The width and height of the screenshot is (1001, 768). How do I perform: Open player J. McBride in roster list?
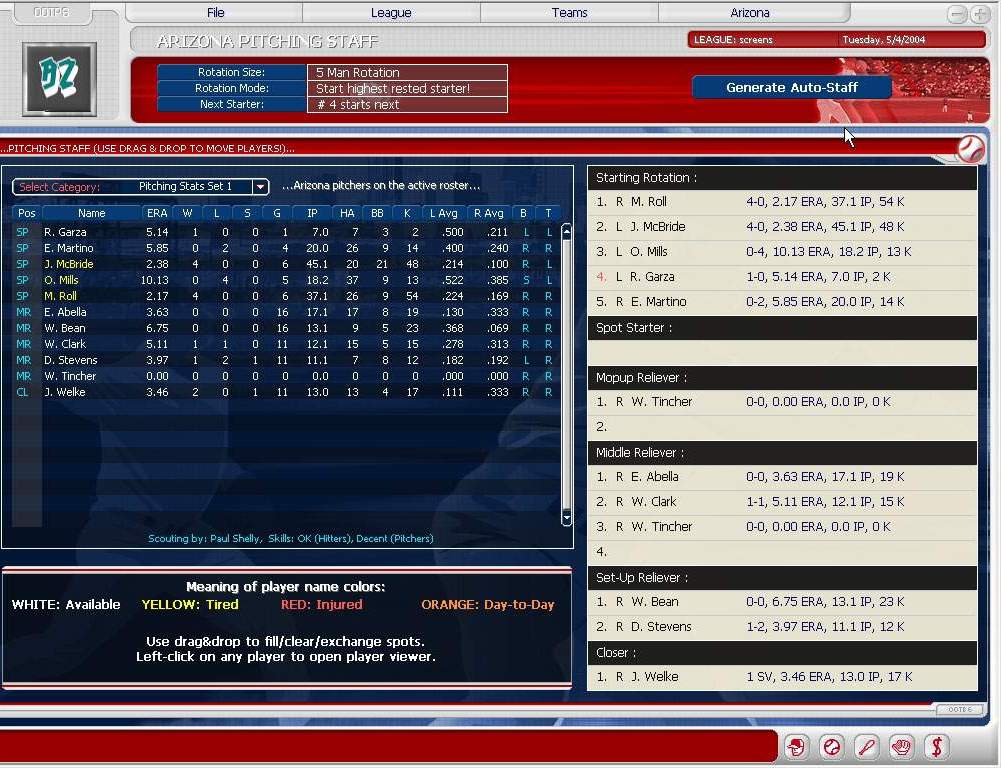click(69, 264)
